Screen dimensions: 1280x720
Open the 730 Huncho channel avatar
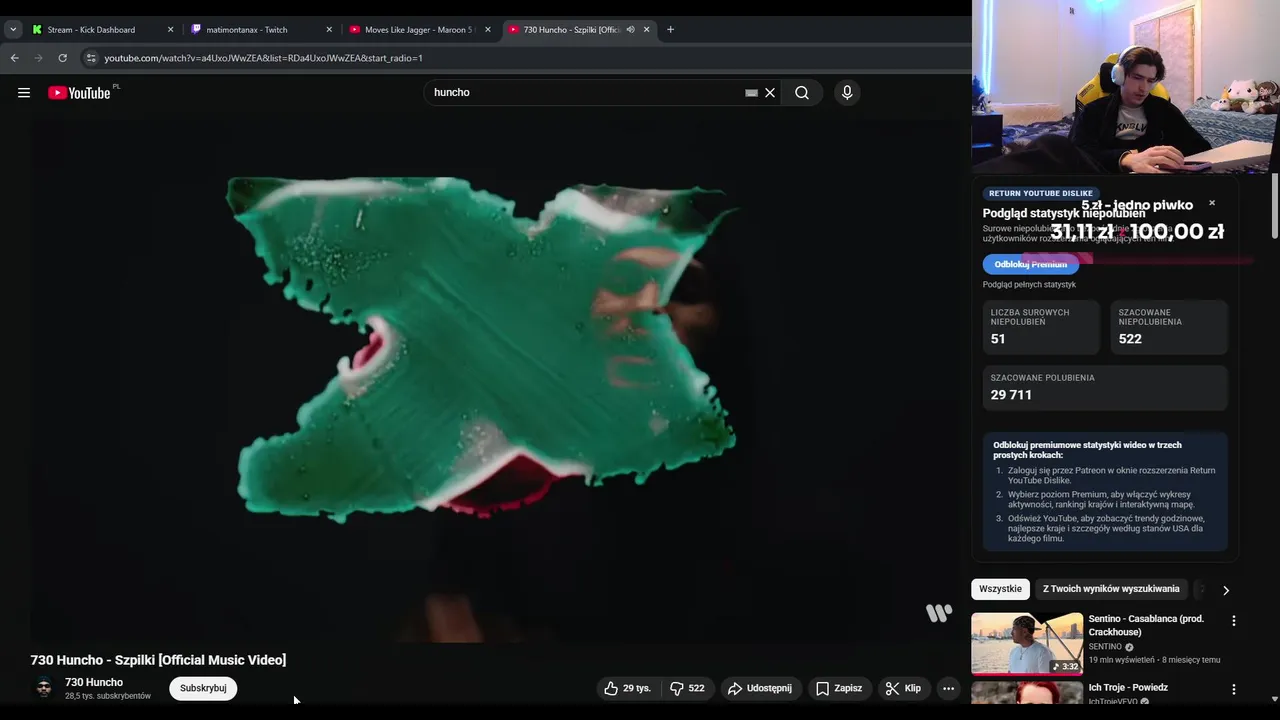click(x=44, y=688)
